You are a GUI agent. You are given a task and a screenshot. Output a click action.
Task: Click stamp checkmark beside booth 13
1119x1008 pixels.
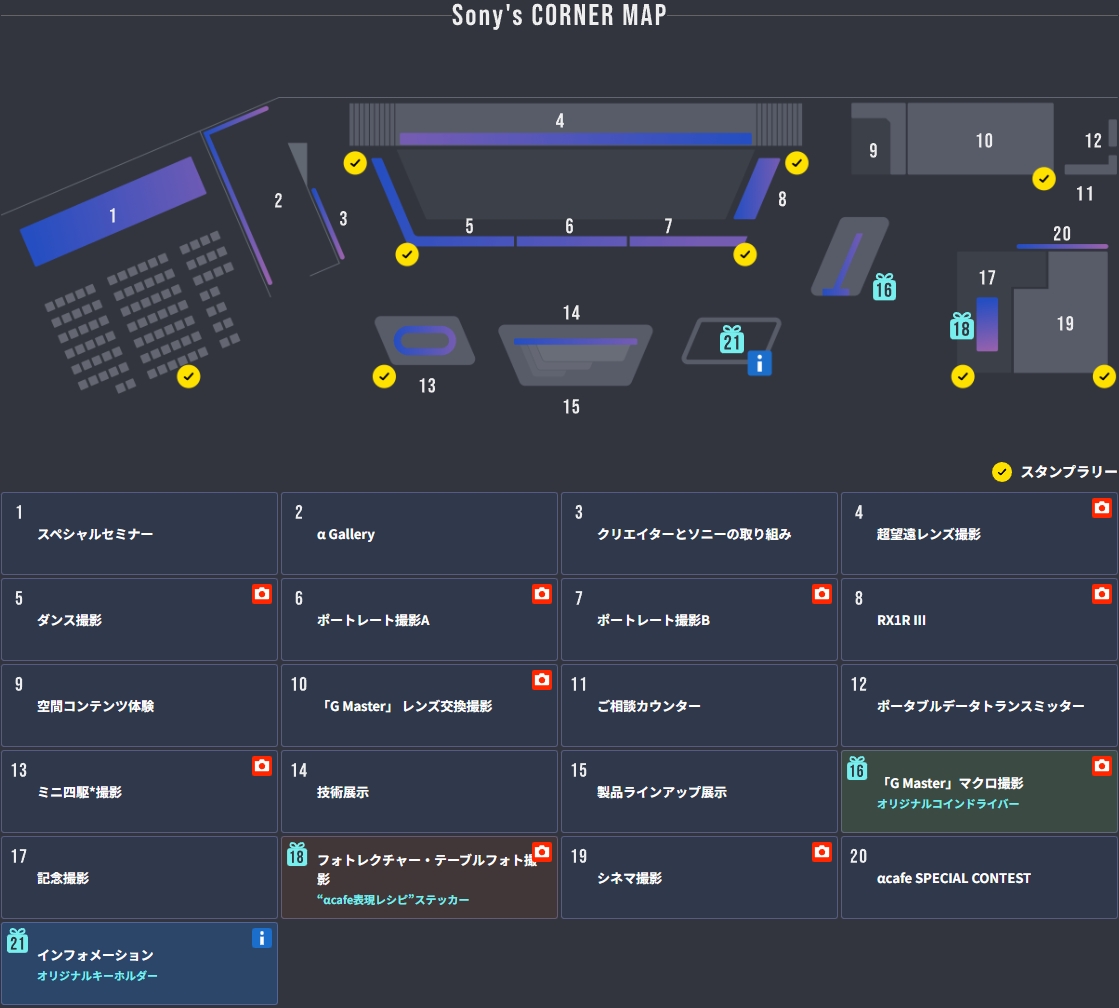point(384,376)
